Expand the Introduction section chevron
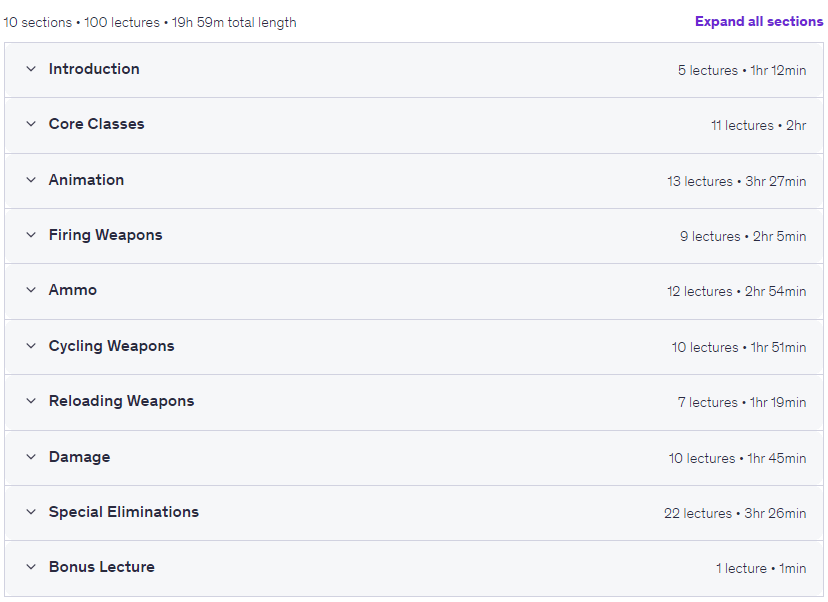 pyautogui.click(x=31, y=69)
